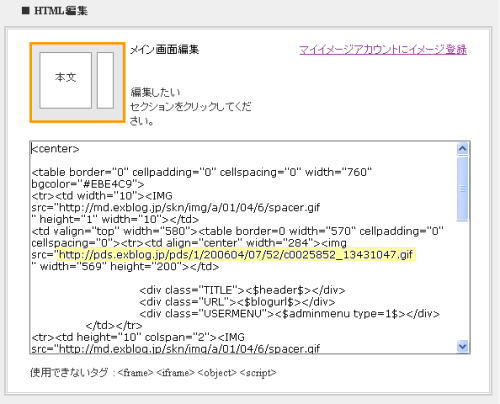Image resolution: width=500 pixels, height=404 pixels.
Task: Click the メイン画面編集 label
Action: point(164,50)
